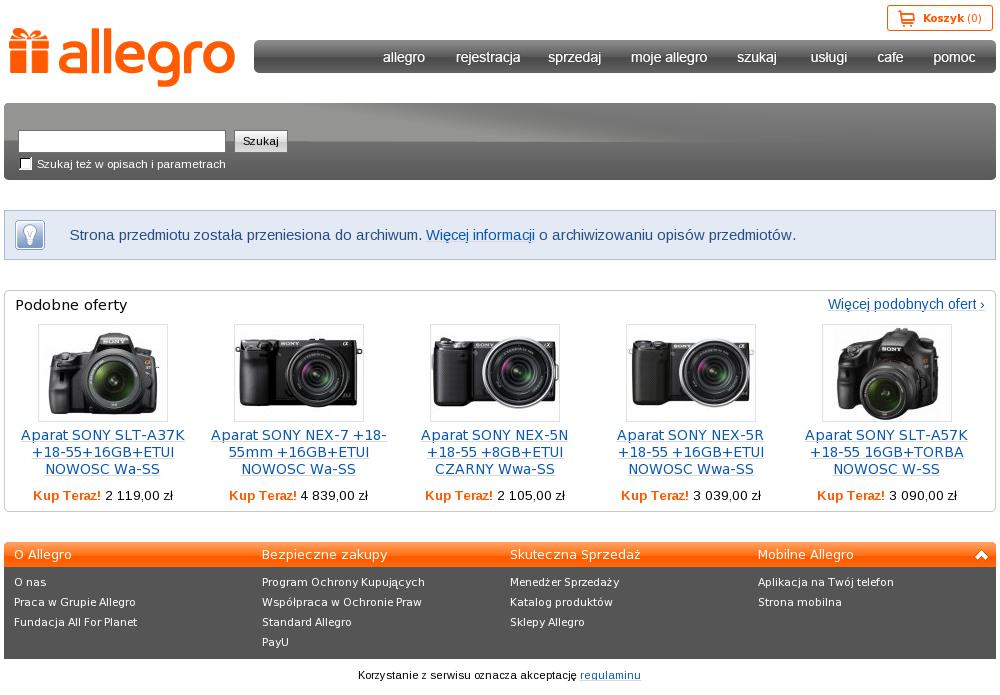Viewport: 1000px width, 695px height.
Task: Click the lightbulb info icon
Action: [30, 235]
